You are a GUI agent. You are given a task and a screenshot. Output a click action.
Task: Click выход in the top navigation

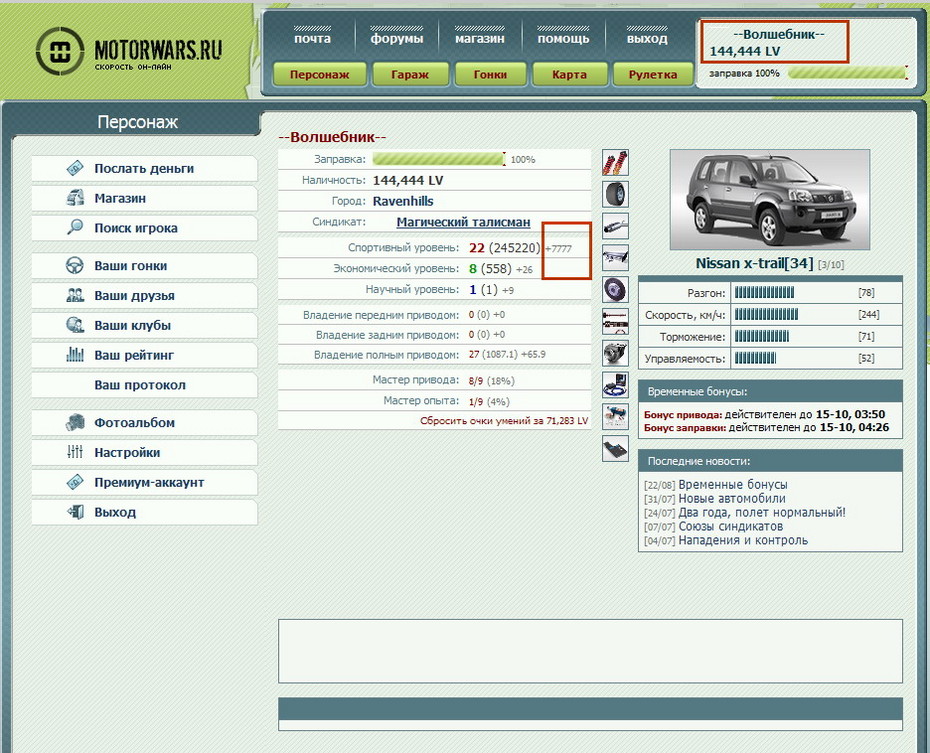[647, 39]
